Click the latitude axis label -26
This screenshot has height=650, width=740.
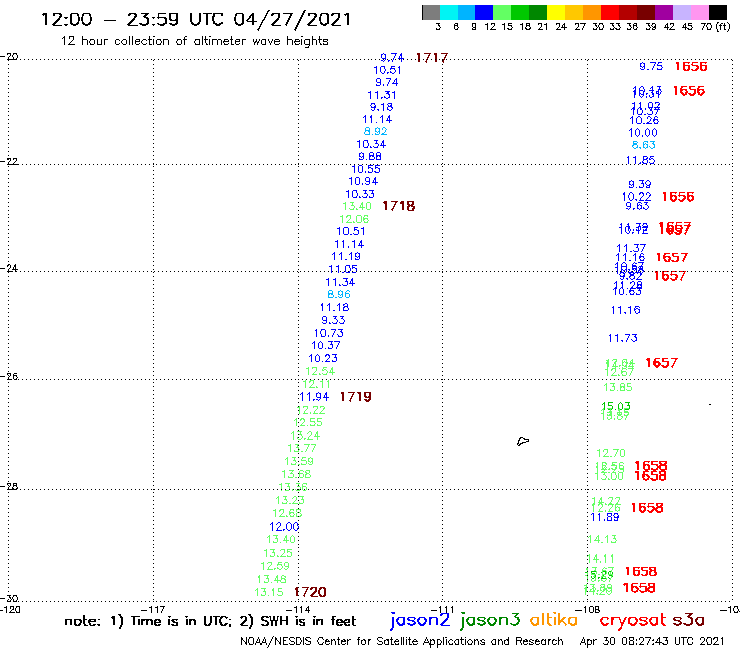pyautogui.click(x=9, y=377)
